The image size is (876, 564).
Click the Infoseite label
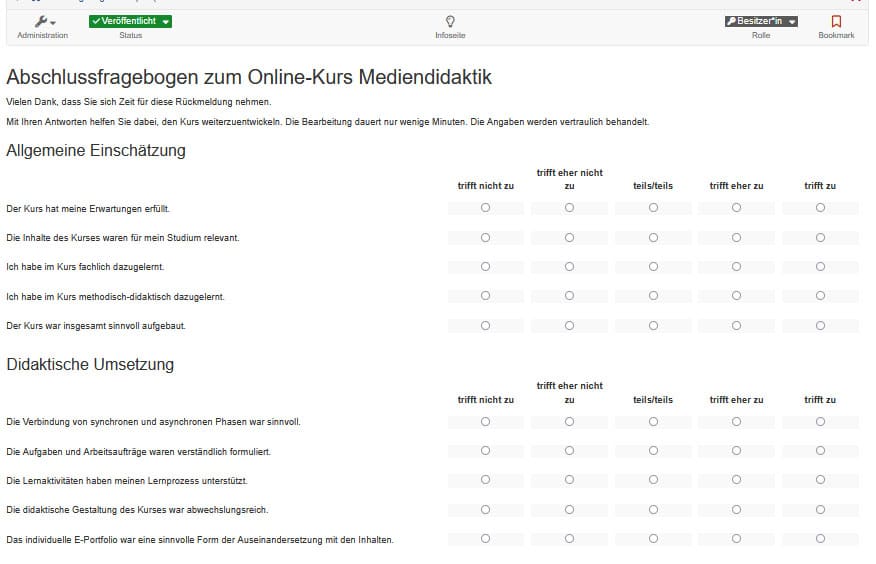(450, 36)
